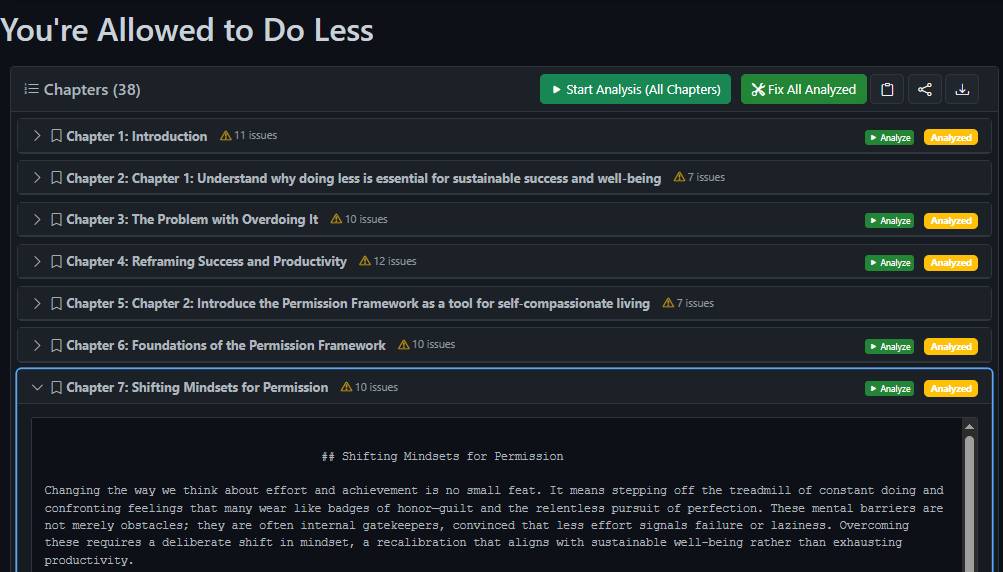Click the clipboard copy icon button

[x=887, y=89]
